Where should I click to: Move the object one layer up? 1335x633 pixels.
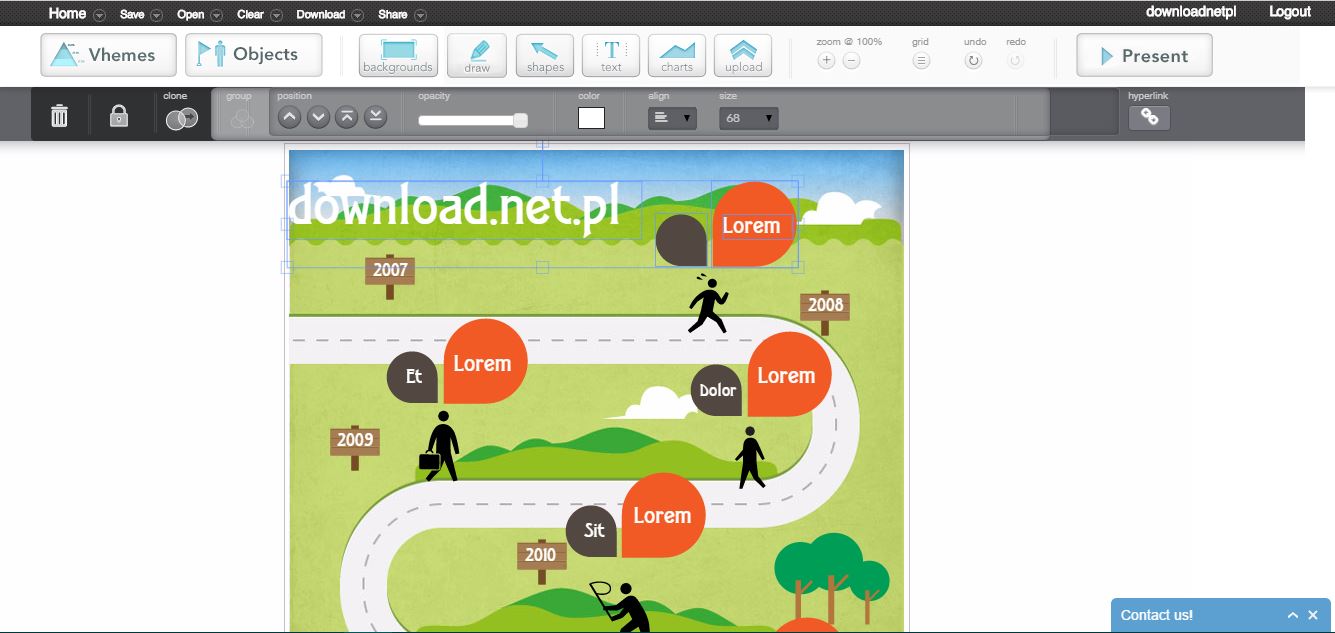[289, 117]
